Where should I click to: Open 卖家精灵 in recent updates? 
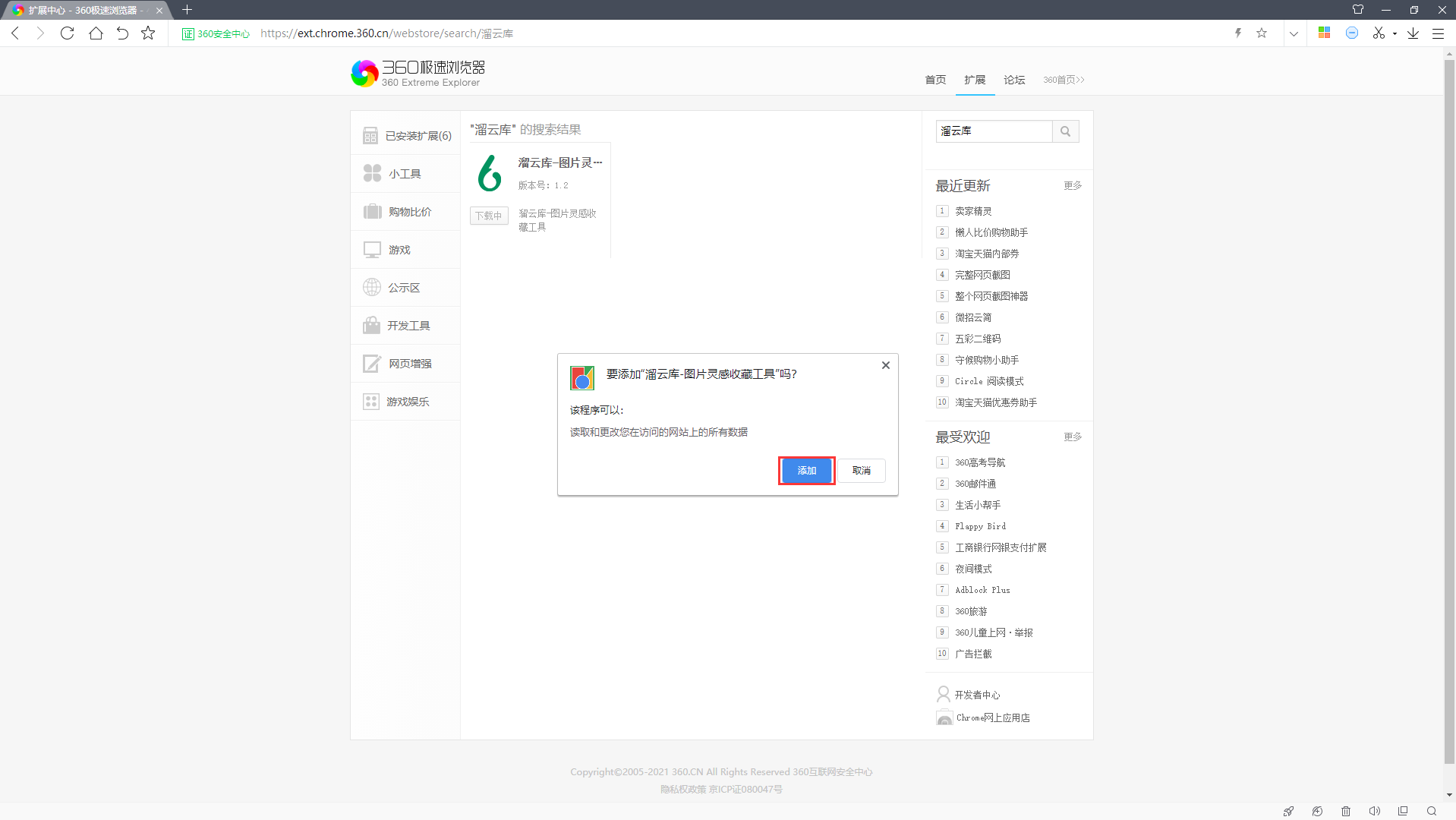click(973, 211)
